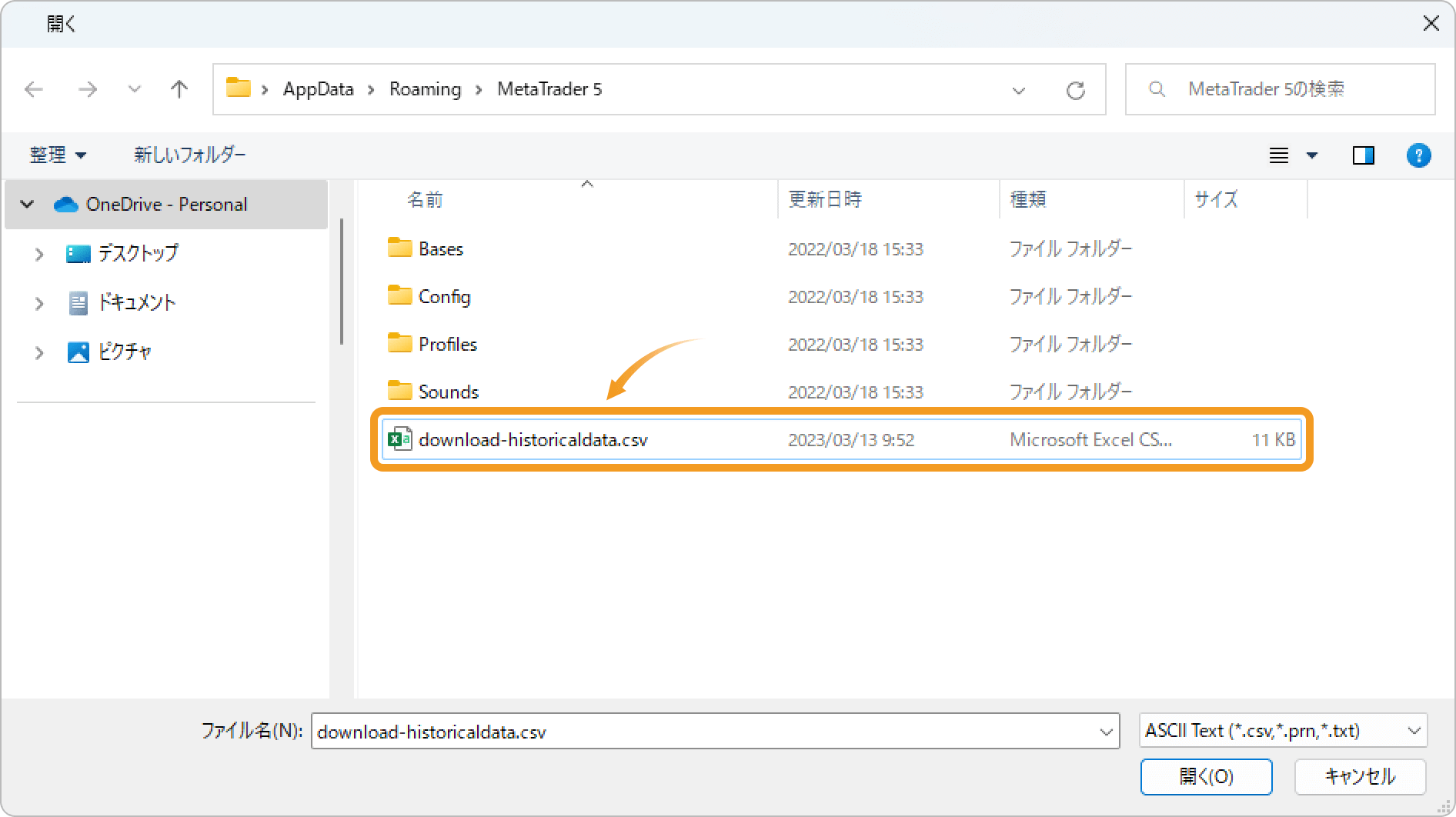Viewport: 1456px width, 817px height.
Task: Create a 新しいフォルダー
Action: point(190,155)
